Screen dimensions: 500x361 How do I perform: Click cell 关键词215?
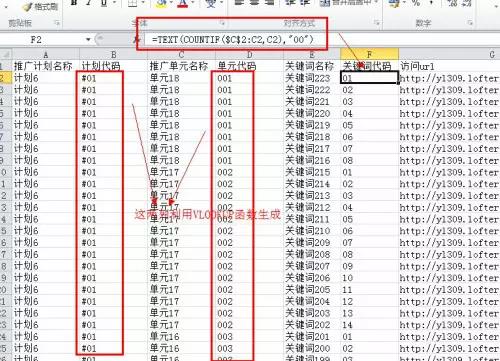click(312, 172)
